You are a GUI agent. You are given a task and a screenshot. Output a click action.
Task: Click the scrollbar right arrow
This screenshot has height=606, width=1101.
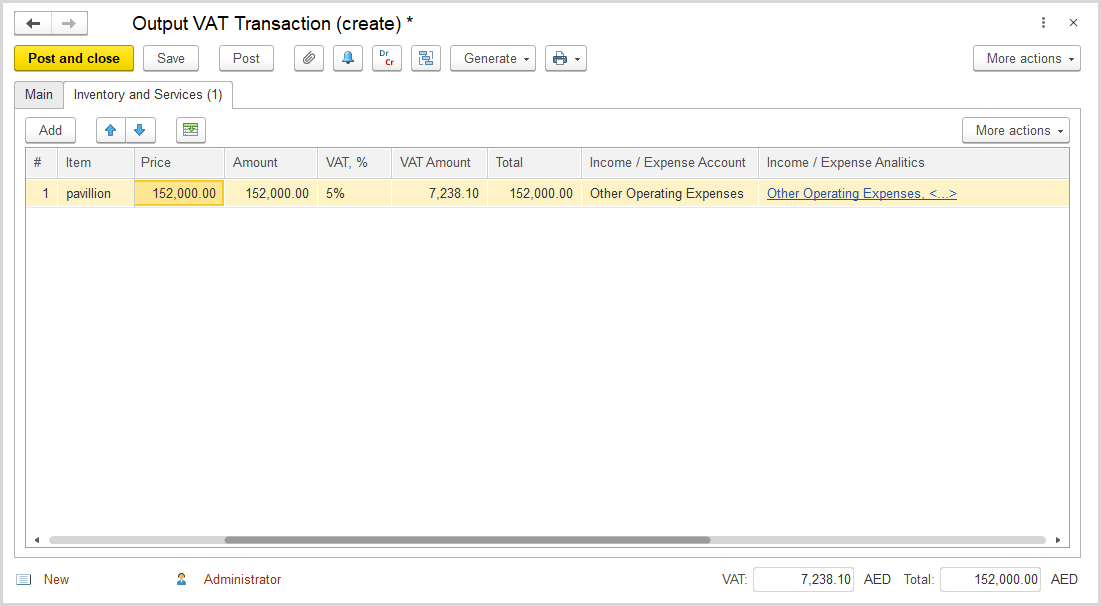click(x=1058, y=540)
